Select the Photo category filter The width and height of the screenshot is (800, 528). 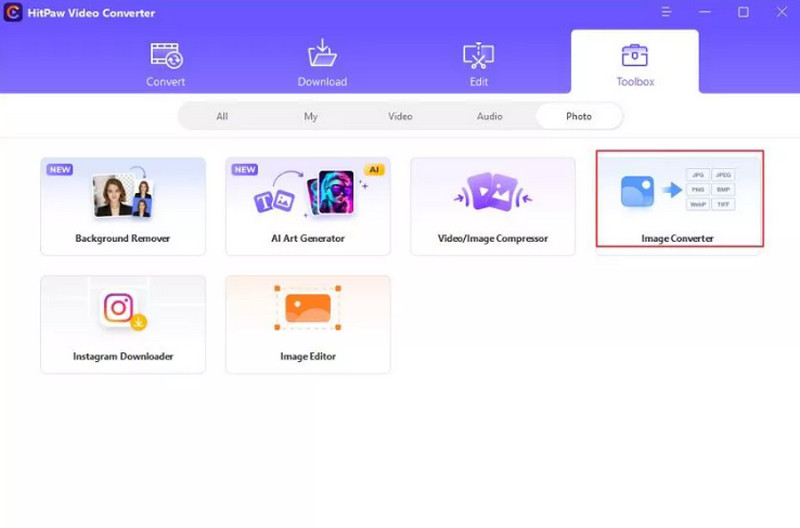(579, 116)
